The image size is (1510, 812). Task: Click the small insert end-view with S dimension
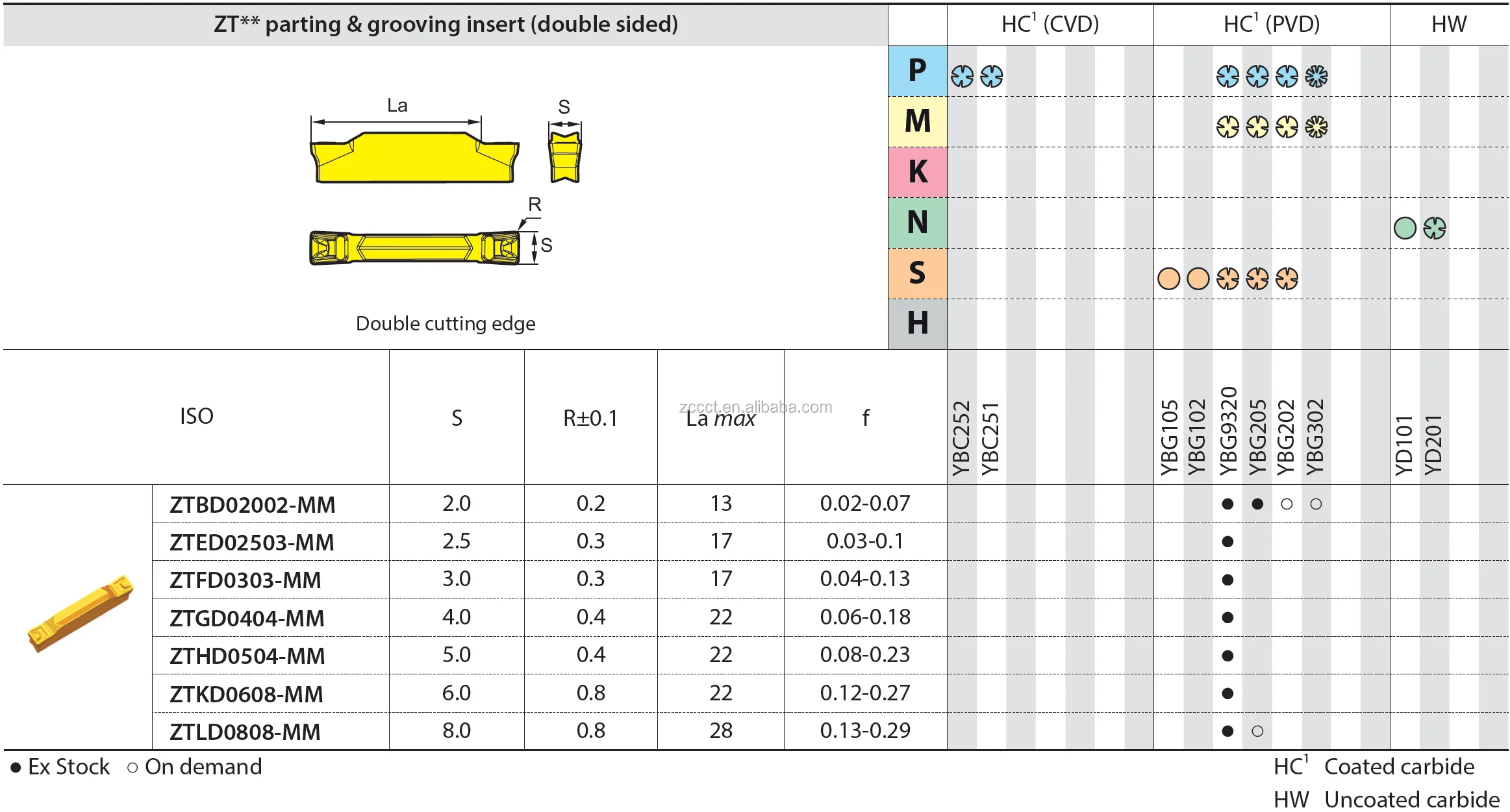coord(564,157)
